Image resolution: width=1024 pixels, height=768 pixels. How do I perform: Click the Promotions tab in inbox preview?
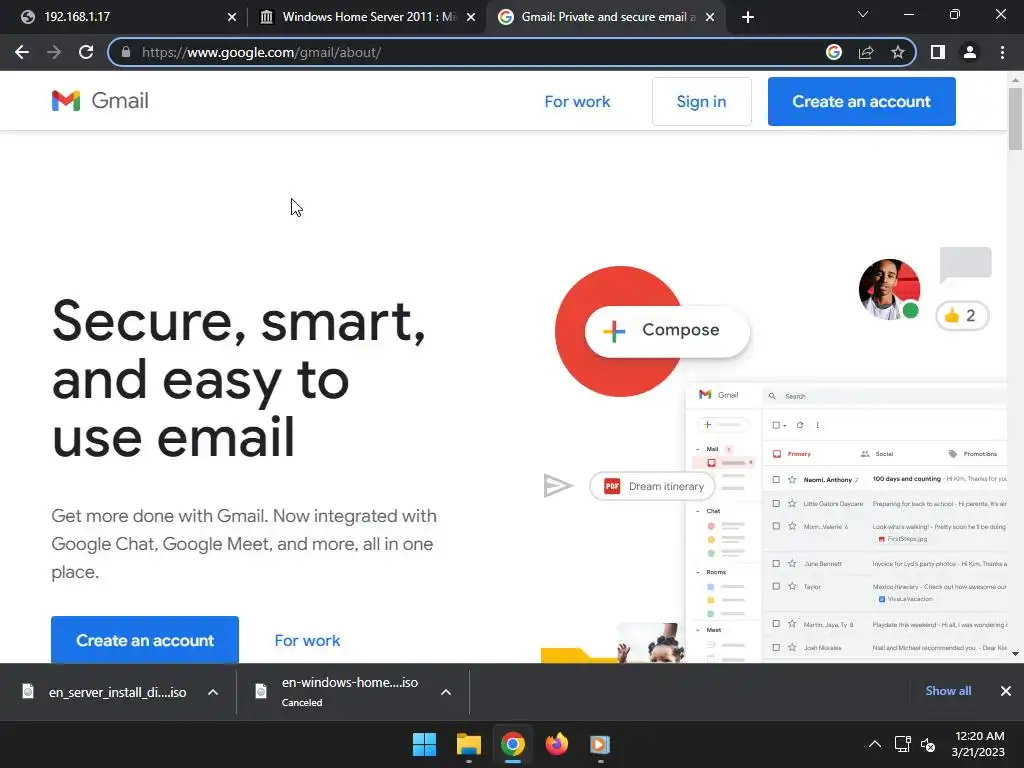point(972,454)
